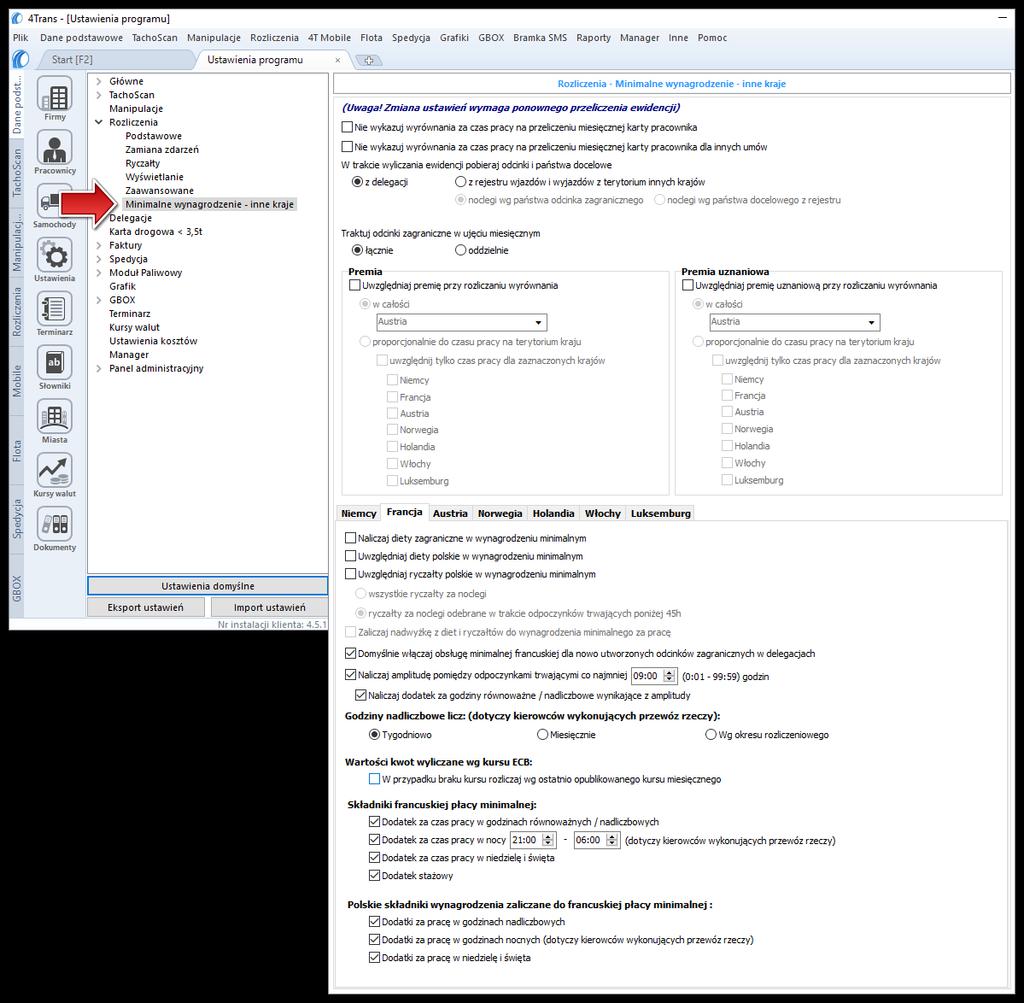
Task: Select the 'Miesięcznie' overtime radio
Action: [x=542, y=735]
